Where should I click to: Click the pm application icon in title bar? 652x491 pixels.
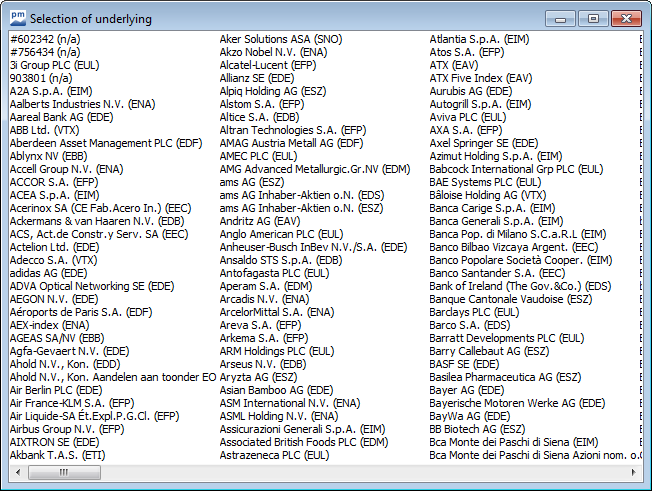(x=17, y=18)
